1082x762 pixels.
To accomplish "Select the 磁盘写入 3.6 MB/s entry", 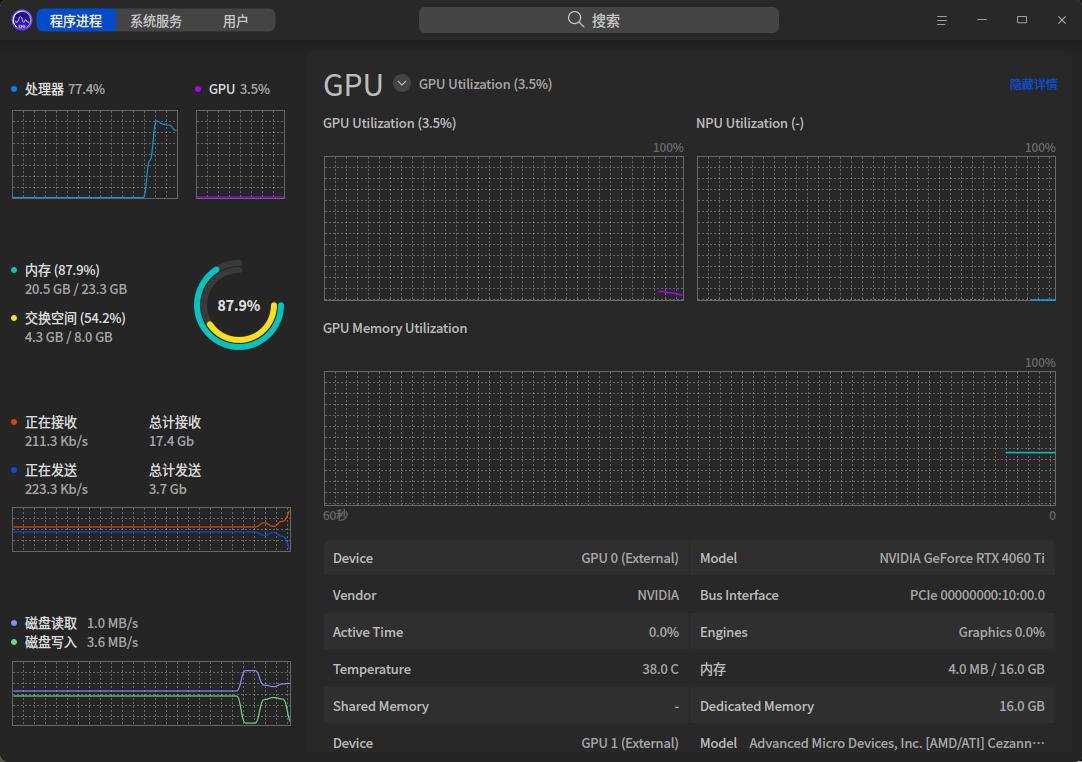I will (81, 643).
